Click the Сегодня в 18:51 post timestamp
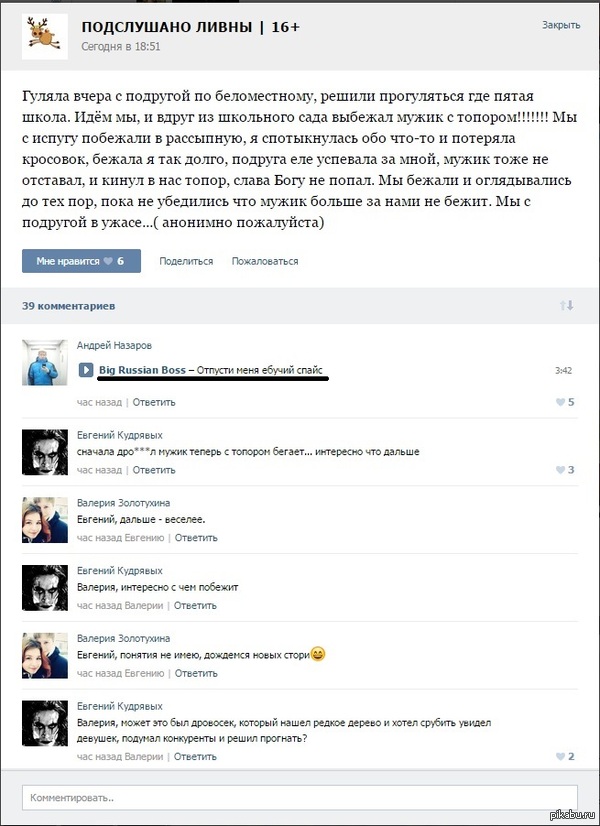This screenshot has height=826, width=600. click(x=121, y=47)
